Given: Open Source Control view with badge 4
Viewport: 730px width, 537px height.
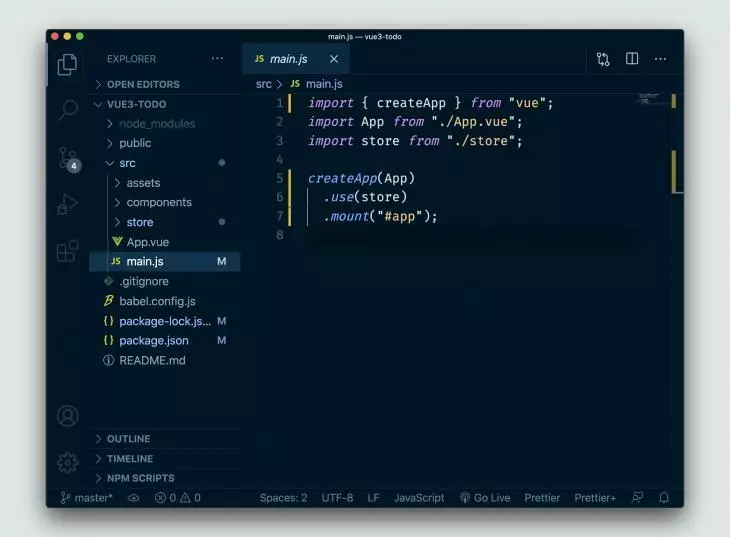Looking at the screenshot, I should [69, 159].
